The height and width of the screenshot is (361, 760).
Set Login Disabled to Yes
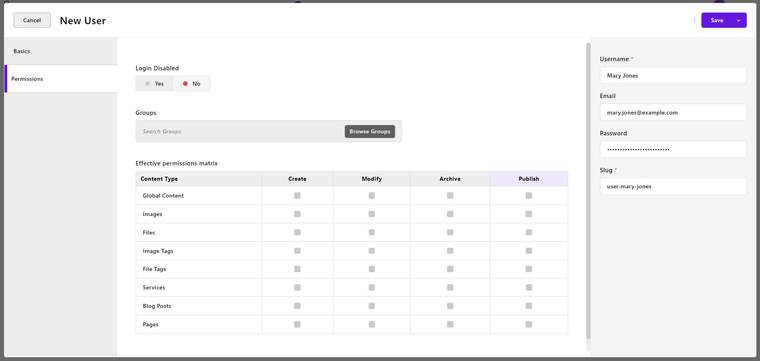pyautogui.click(x=155, y=83)
